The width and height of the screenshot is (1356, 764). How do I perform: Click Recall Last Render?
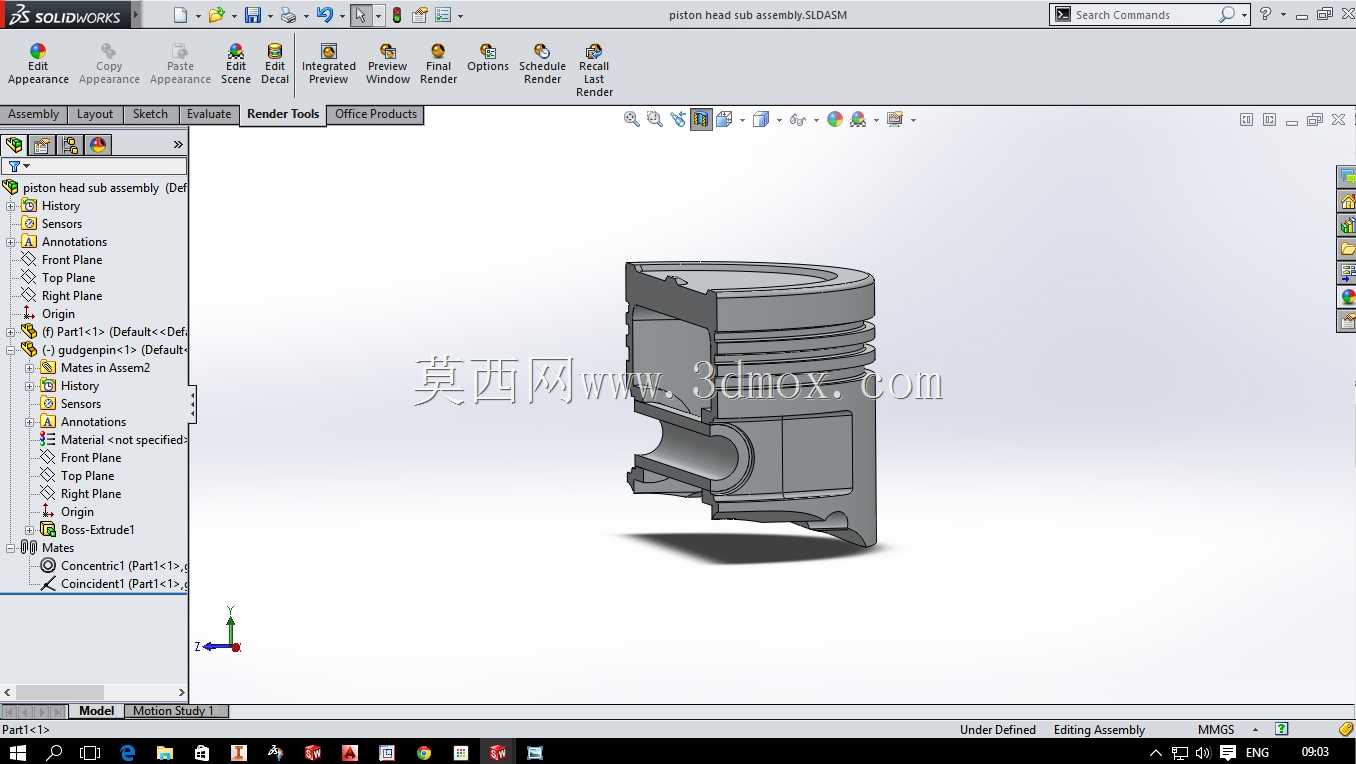594,70
